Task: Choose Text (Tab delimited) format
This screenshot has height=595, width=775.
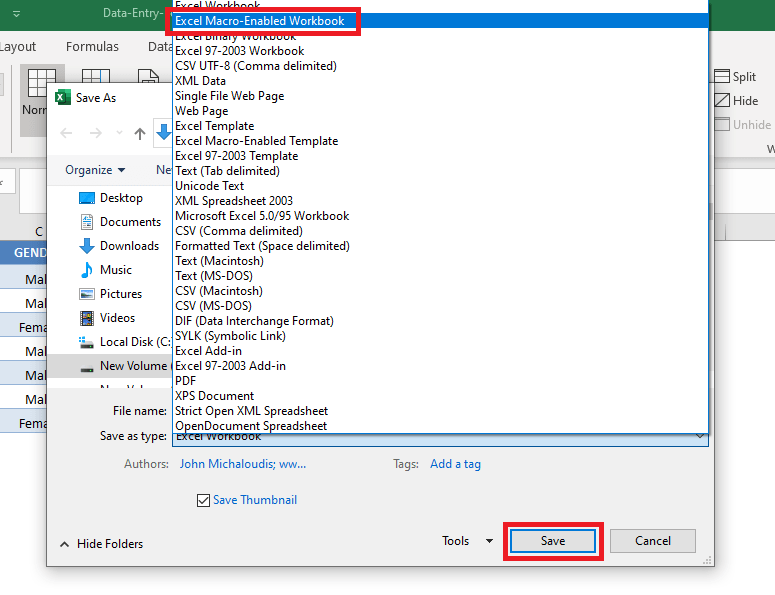Action: tap(440, 170)
